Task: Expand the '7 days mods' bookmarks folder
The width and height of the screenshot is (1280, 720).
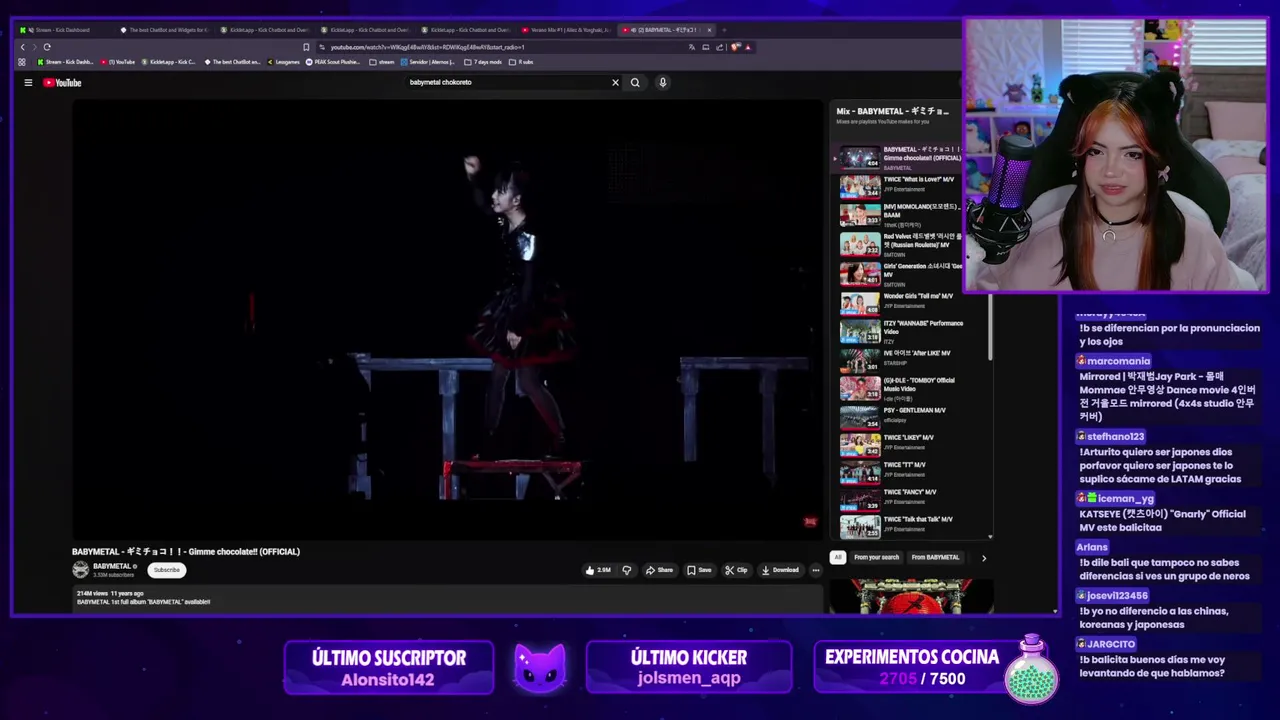Action: [x=483, y=62]
